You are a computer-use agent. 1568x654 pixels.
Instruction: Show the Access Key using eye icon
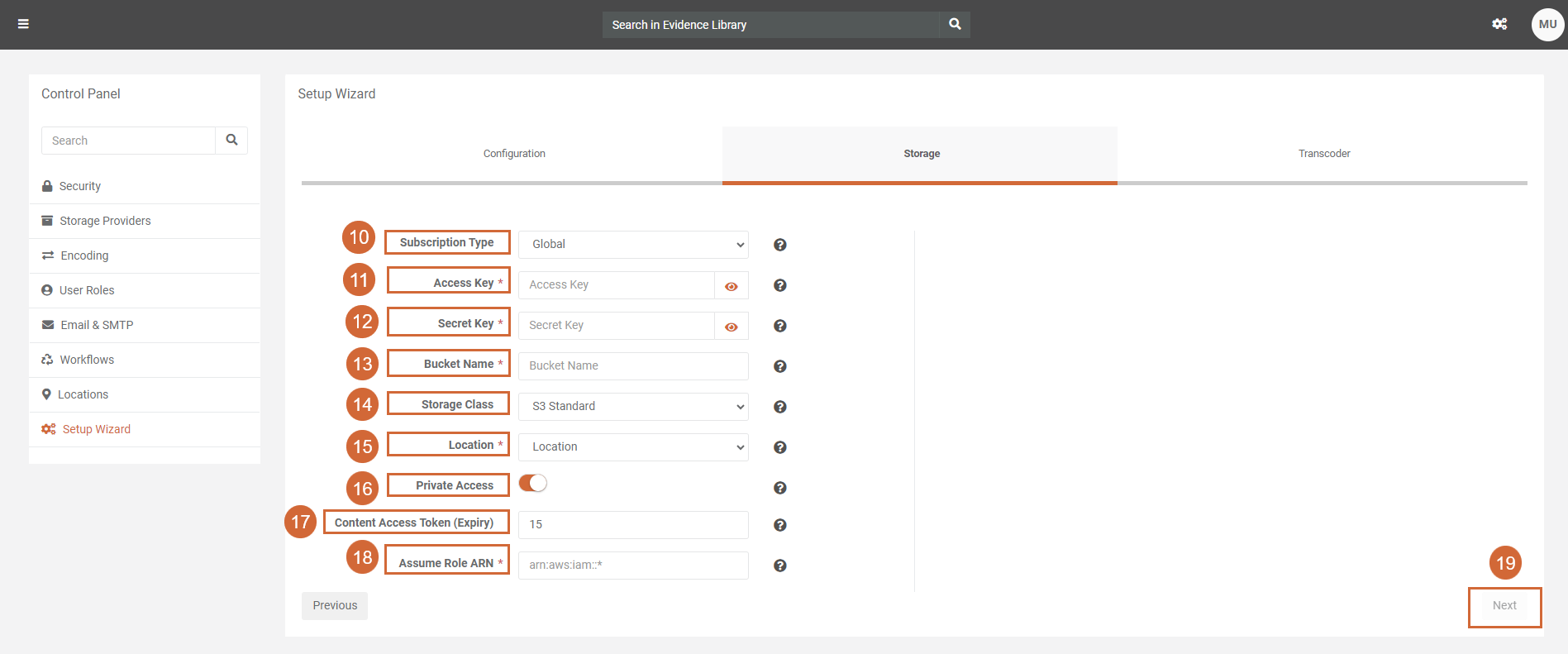(x=732, y=286)
